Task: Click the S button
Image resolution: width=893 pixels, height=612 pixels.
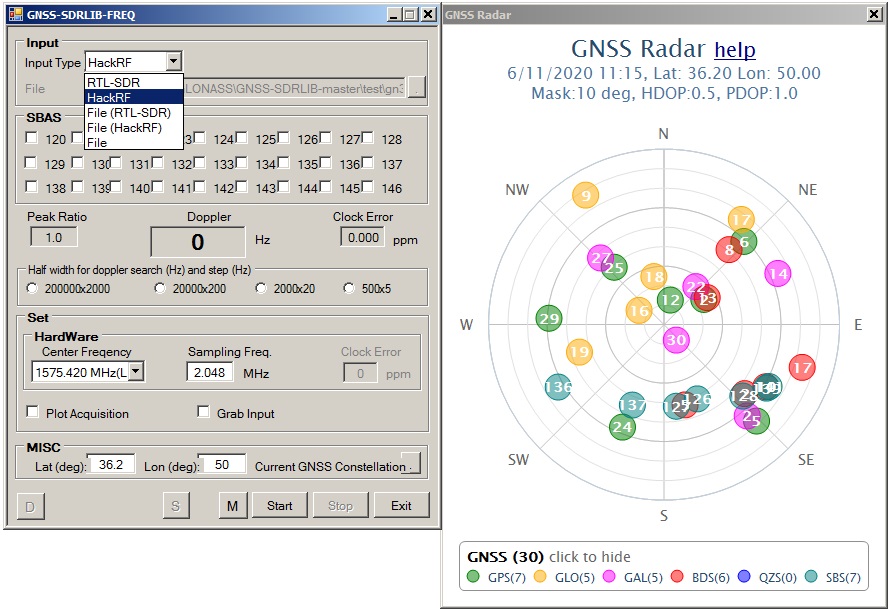Action: [176, 506]
